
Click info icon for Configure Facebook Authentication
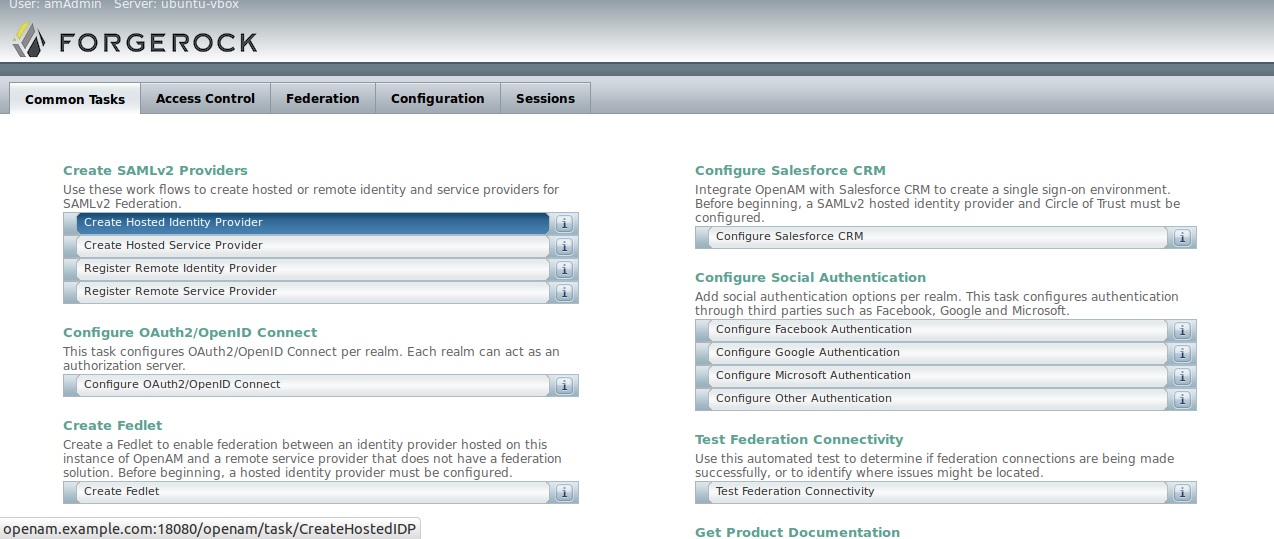pyautogui.click(x=1182, y=330)
